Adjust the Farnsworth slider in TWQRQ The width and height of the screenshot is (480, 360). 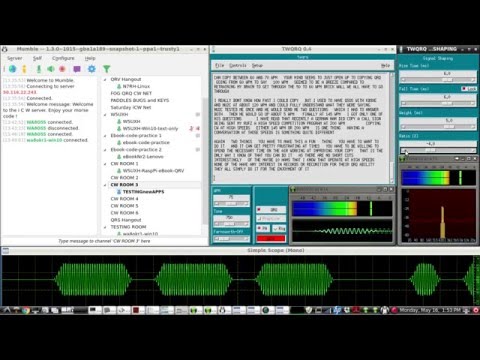[231, 239]
